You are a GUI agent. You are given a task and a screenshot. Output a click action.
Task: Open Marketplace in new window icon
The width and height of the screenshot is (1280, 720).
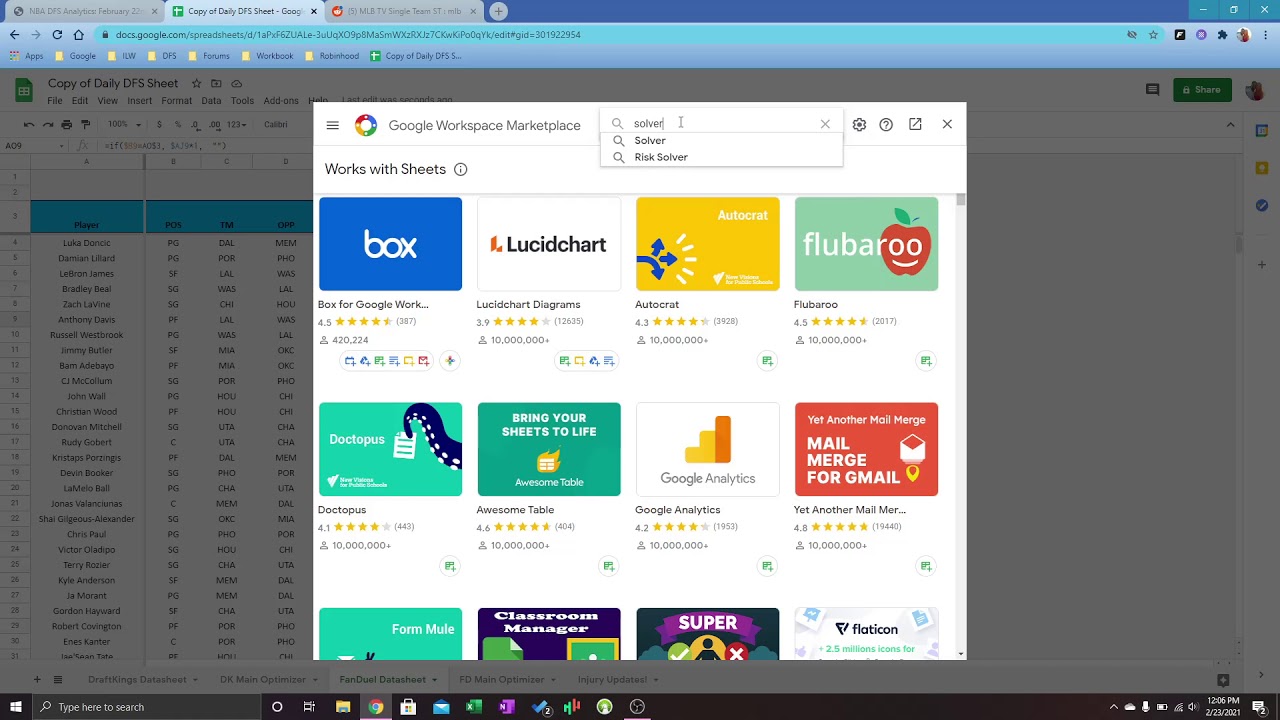point(915,124)
